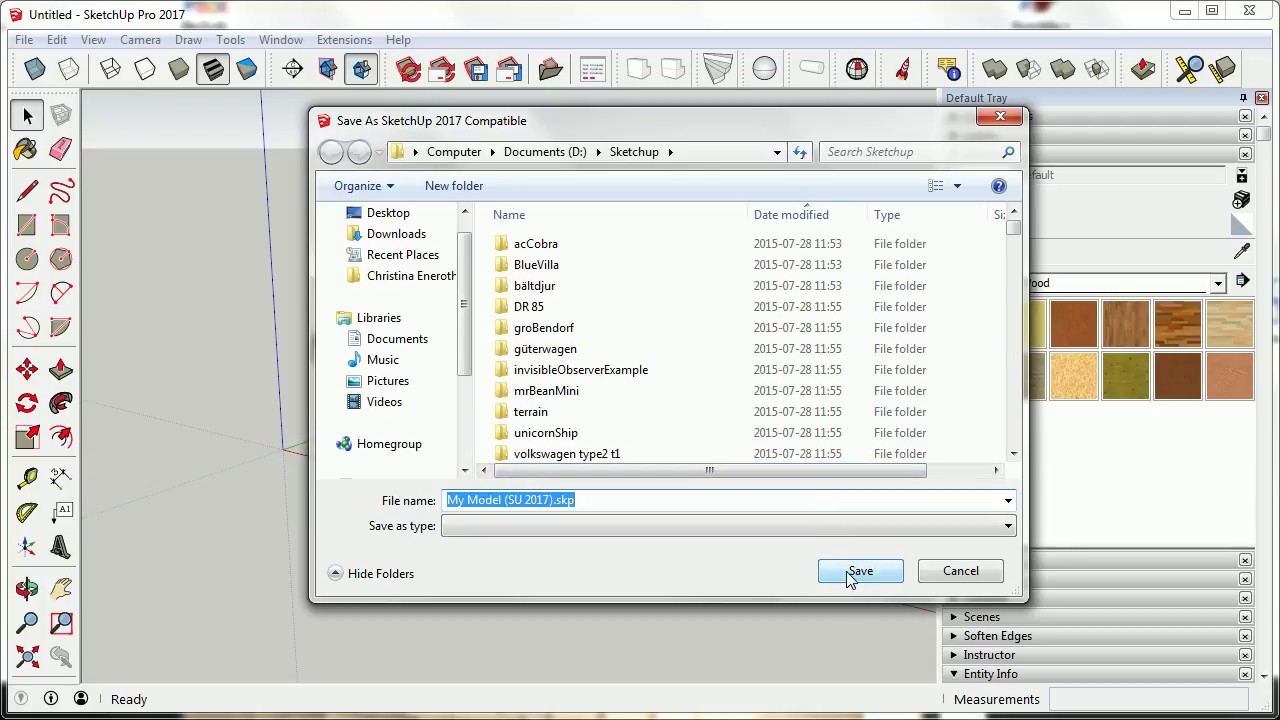Open the Draw menu
Viewport: 1280px width, 720px height.
(188, 40)
